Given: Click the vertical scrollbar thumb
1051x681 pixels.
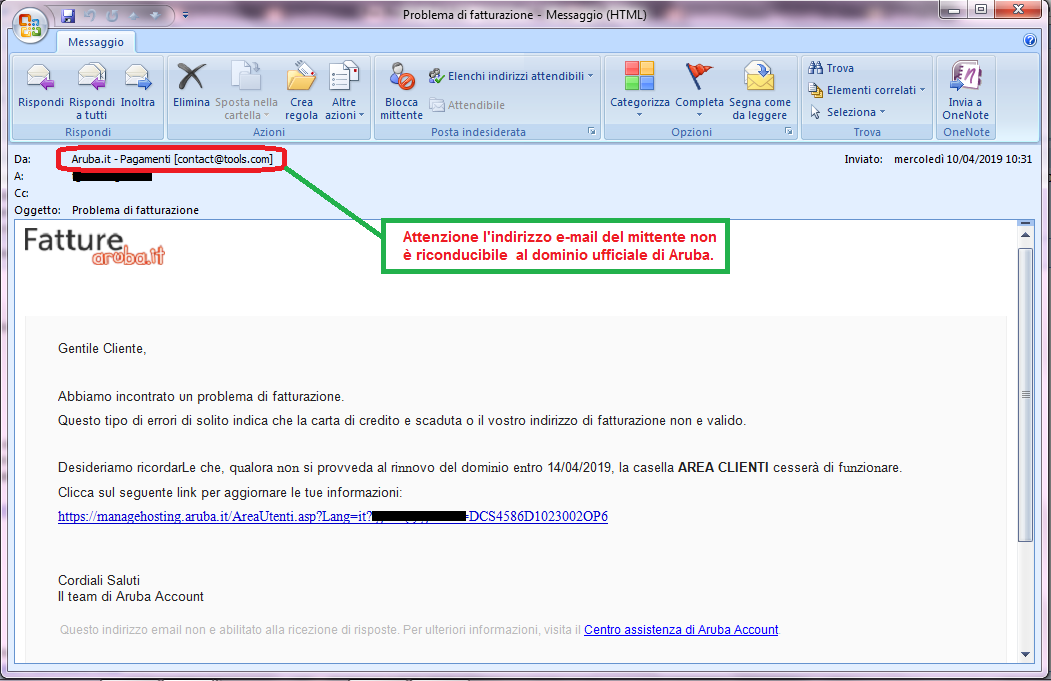Looking at the screenshot, I should 1026,395.
